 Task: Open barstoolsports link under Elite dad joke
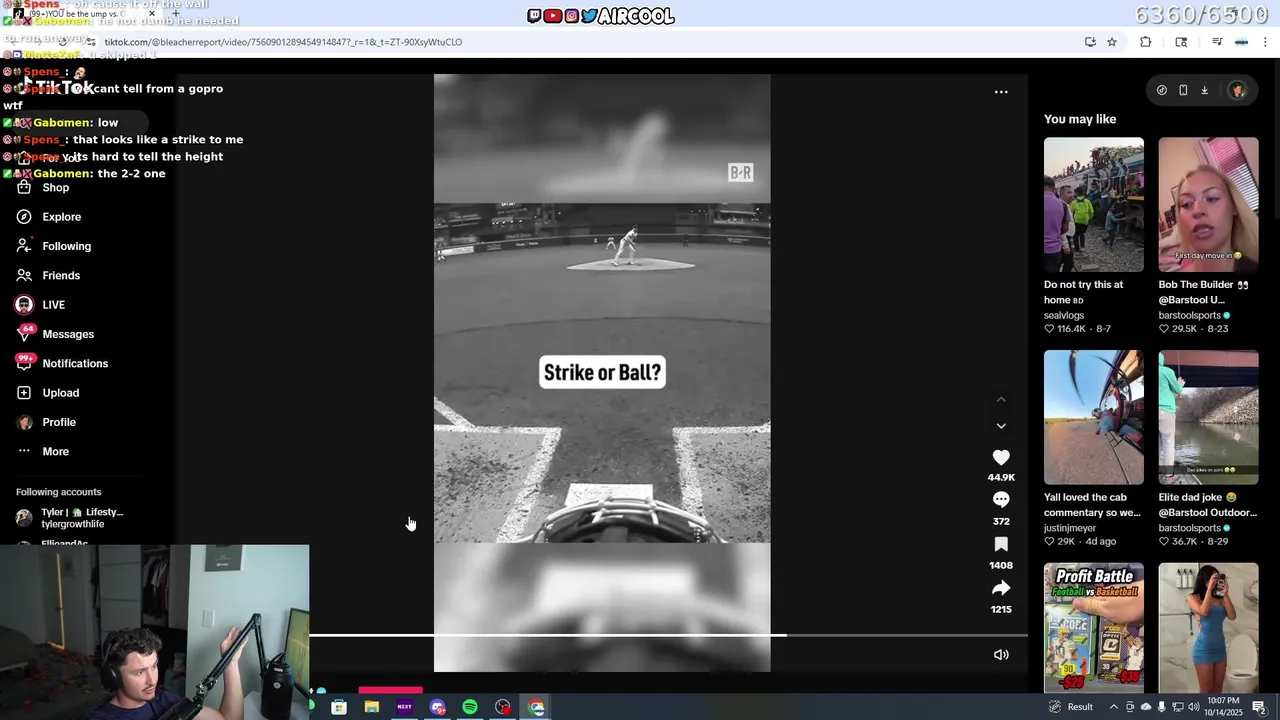click(1190, 528)
